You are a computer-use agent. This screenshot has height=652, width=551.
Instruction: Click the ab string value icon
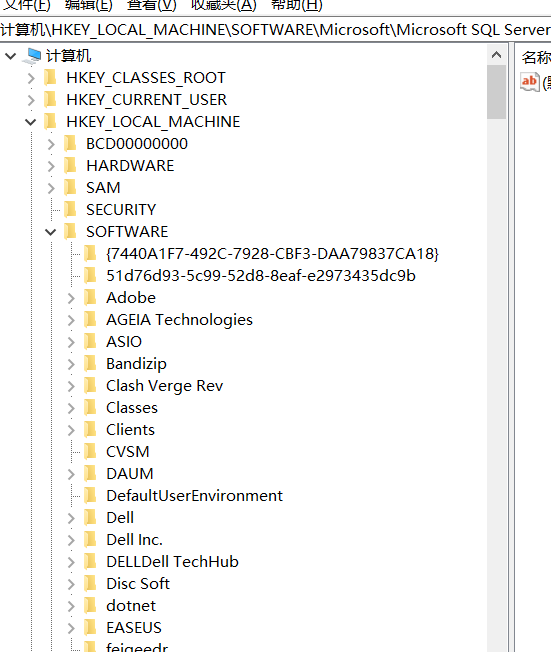coord(530,82)
